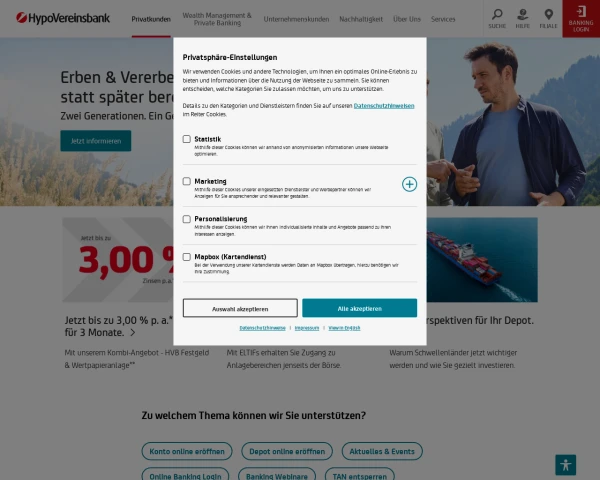600x480 pixels.
Task: Open the Unternehmenskunden menu
Action: pos(296,19)
